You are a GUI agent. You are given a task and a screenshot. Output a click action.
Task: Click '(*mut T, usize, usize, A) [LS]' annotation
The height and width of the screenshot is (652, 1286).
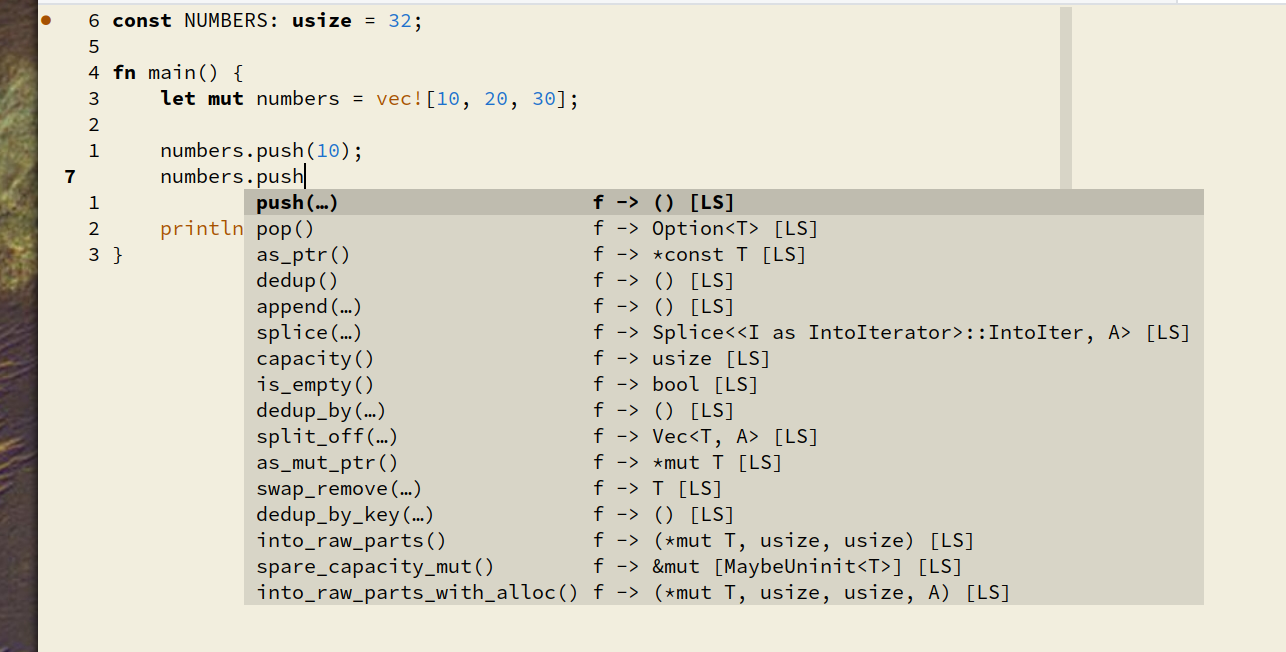831,593
